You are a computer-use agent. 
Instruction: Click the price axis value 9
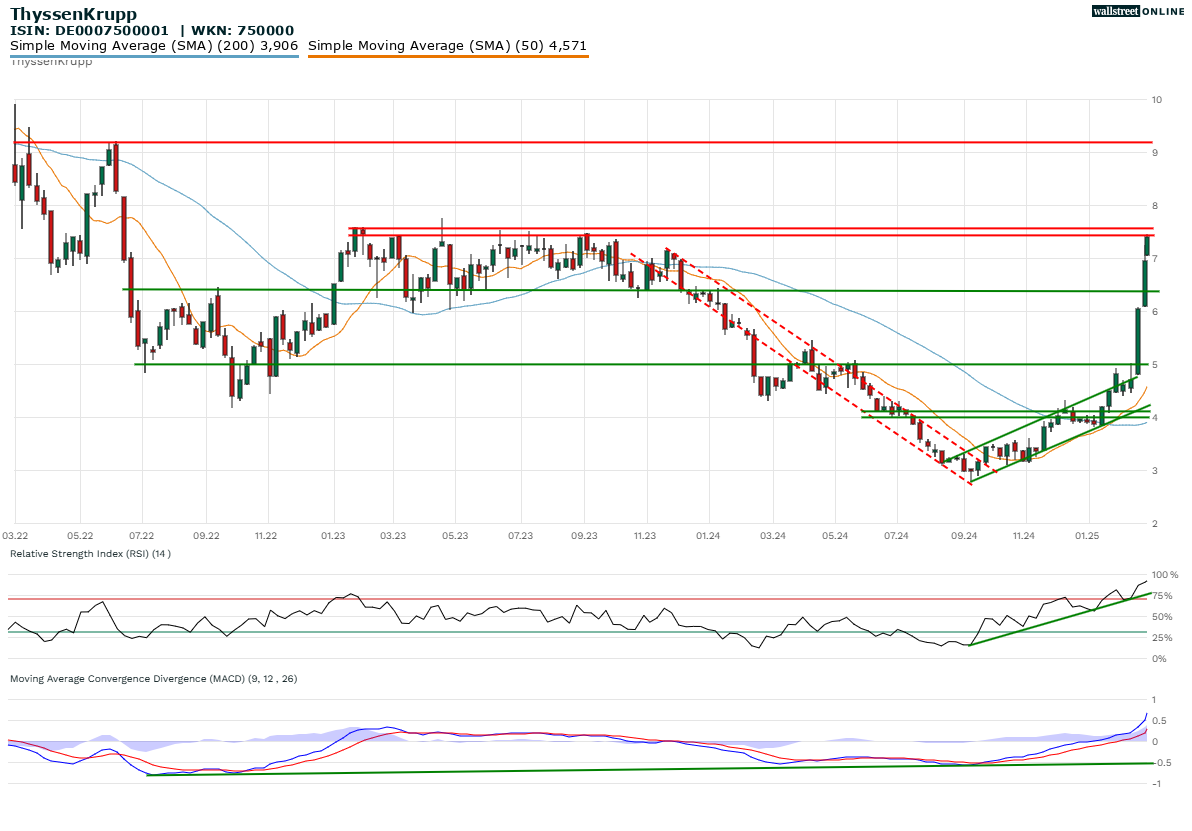(x=1155, y=153)
